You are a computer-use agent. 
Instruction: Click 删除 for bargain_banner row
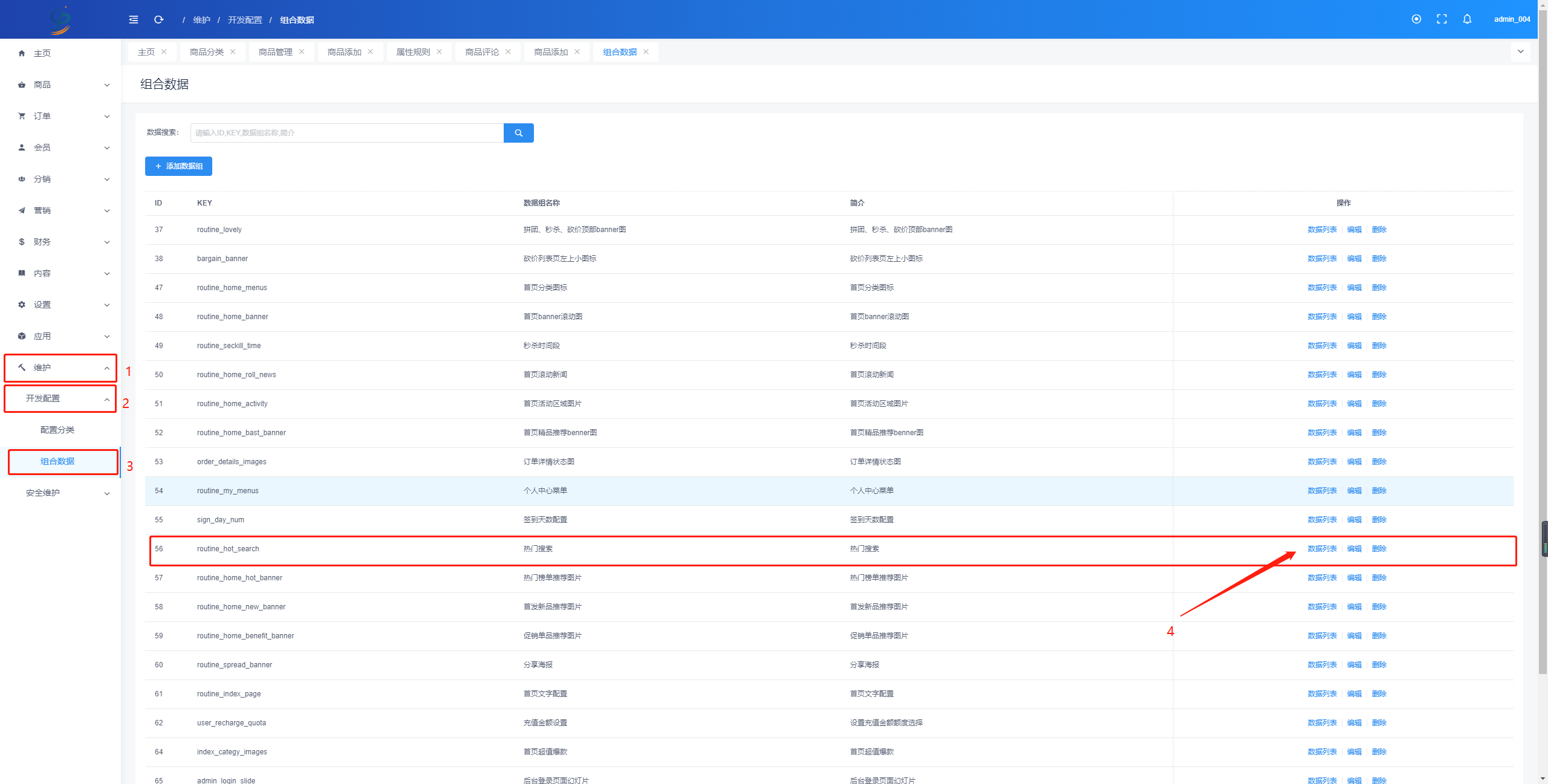click(x=1379, y=259)
